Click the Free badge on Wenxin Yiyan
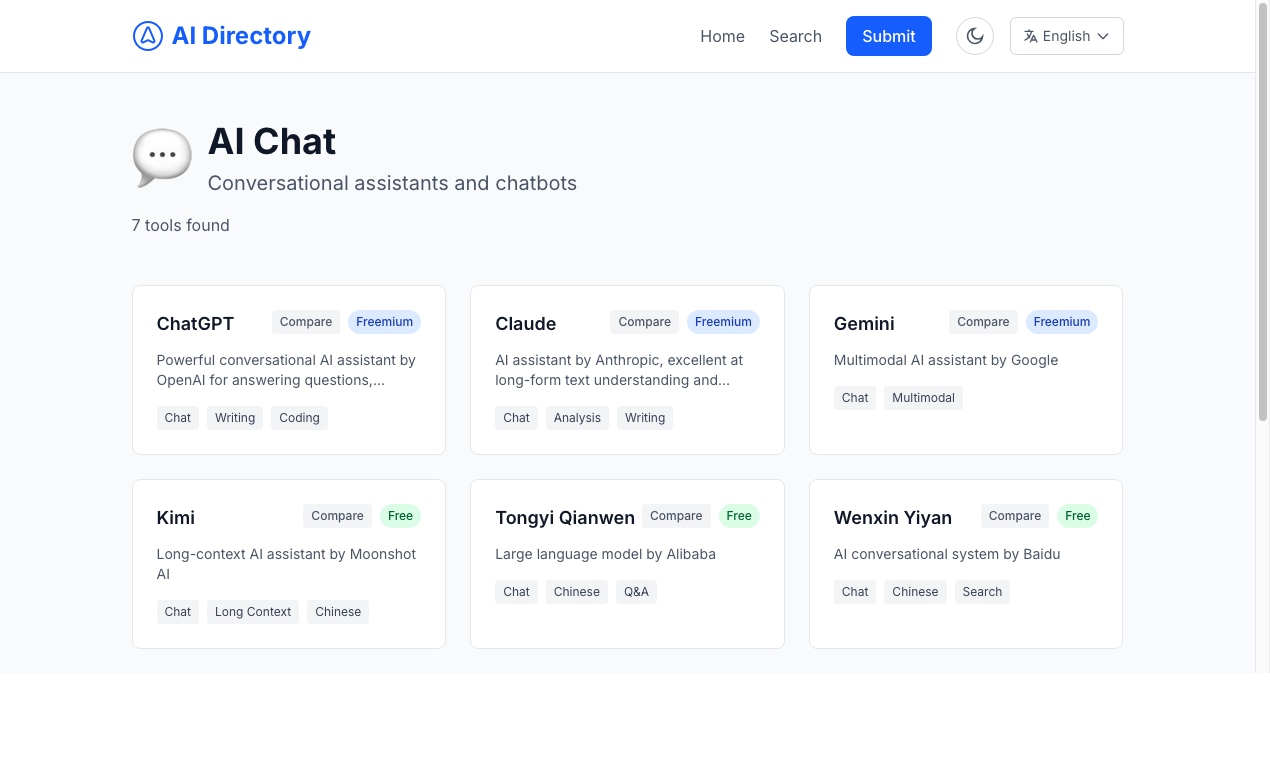This screenshot has width=1270, height=760. (x=1077, y=516)
